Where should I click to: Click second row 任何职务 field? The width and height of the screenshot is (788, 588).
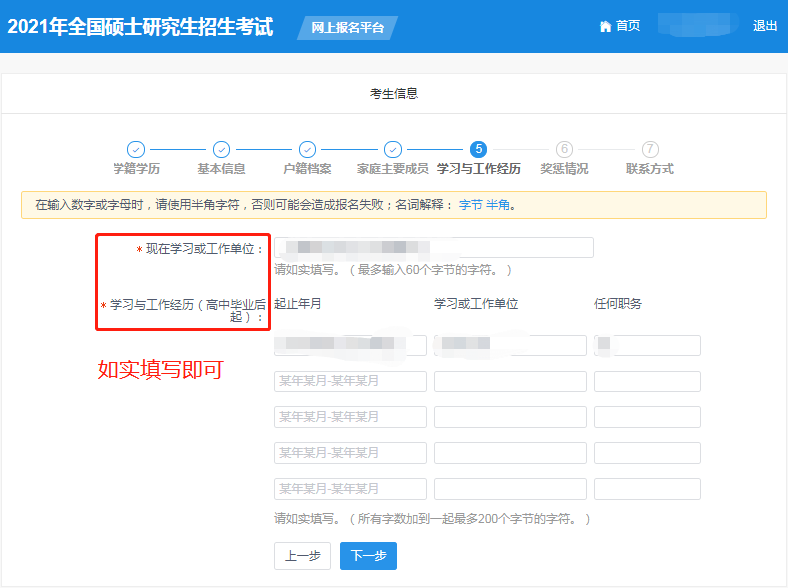[647, 382]
